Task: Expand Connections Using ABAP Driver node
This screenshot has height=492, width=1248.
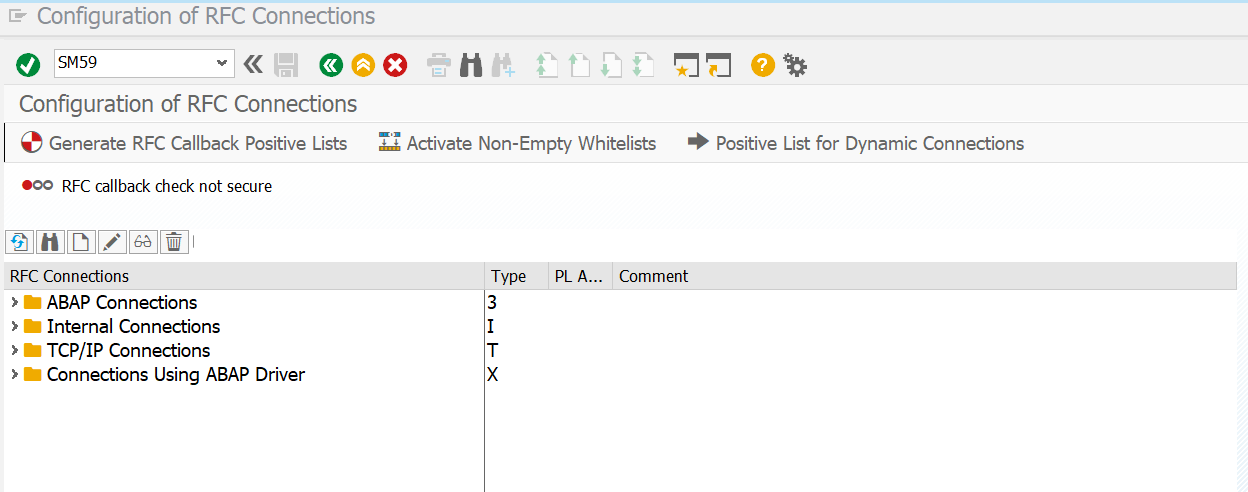Action: [14, 375]
